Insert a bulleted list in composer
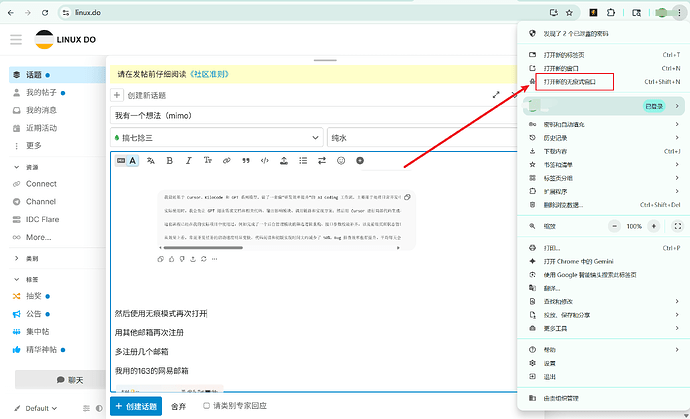This screenshot has height=419, width=690. coord(303,161)
